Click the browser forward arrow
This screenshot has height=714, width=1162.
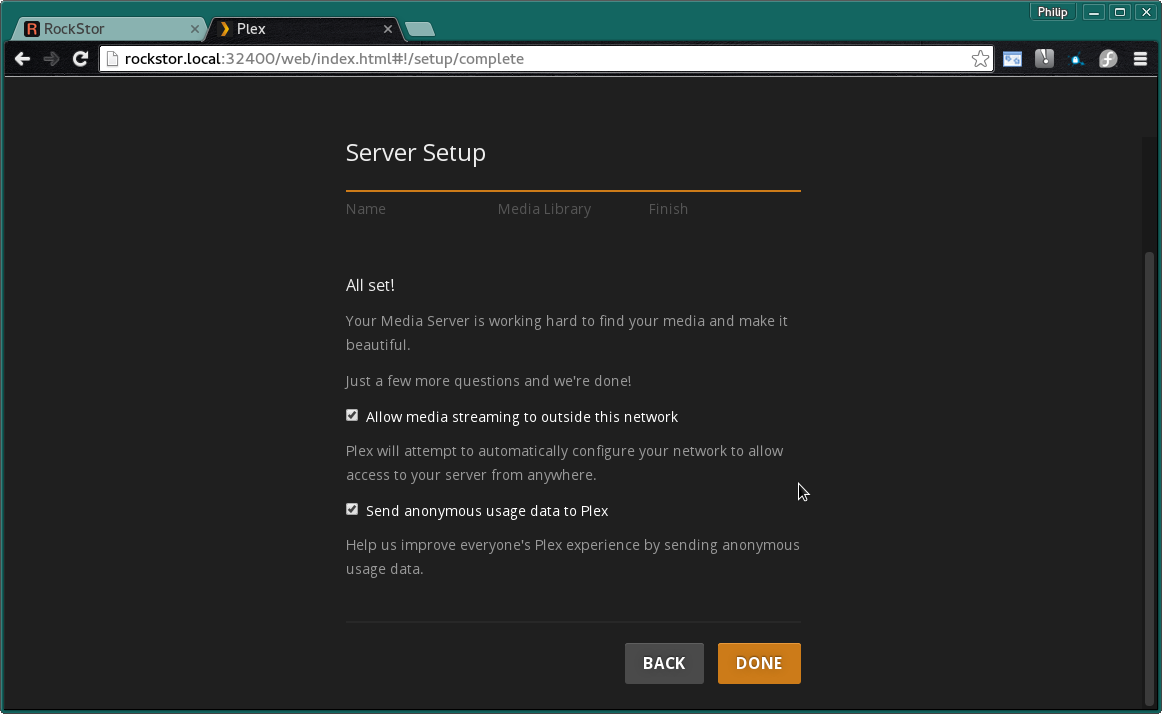pos(51,59)
